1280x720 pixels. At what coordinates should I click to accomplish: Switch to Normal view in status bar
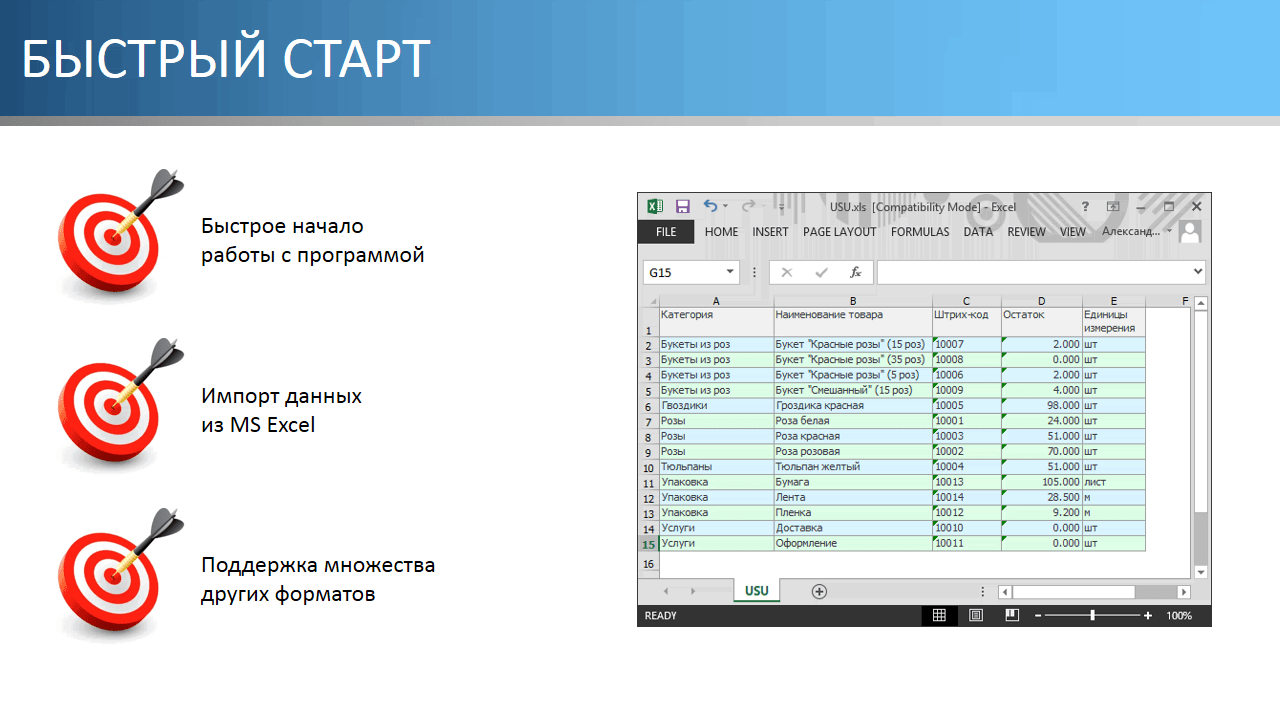[x=939, y=616]
